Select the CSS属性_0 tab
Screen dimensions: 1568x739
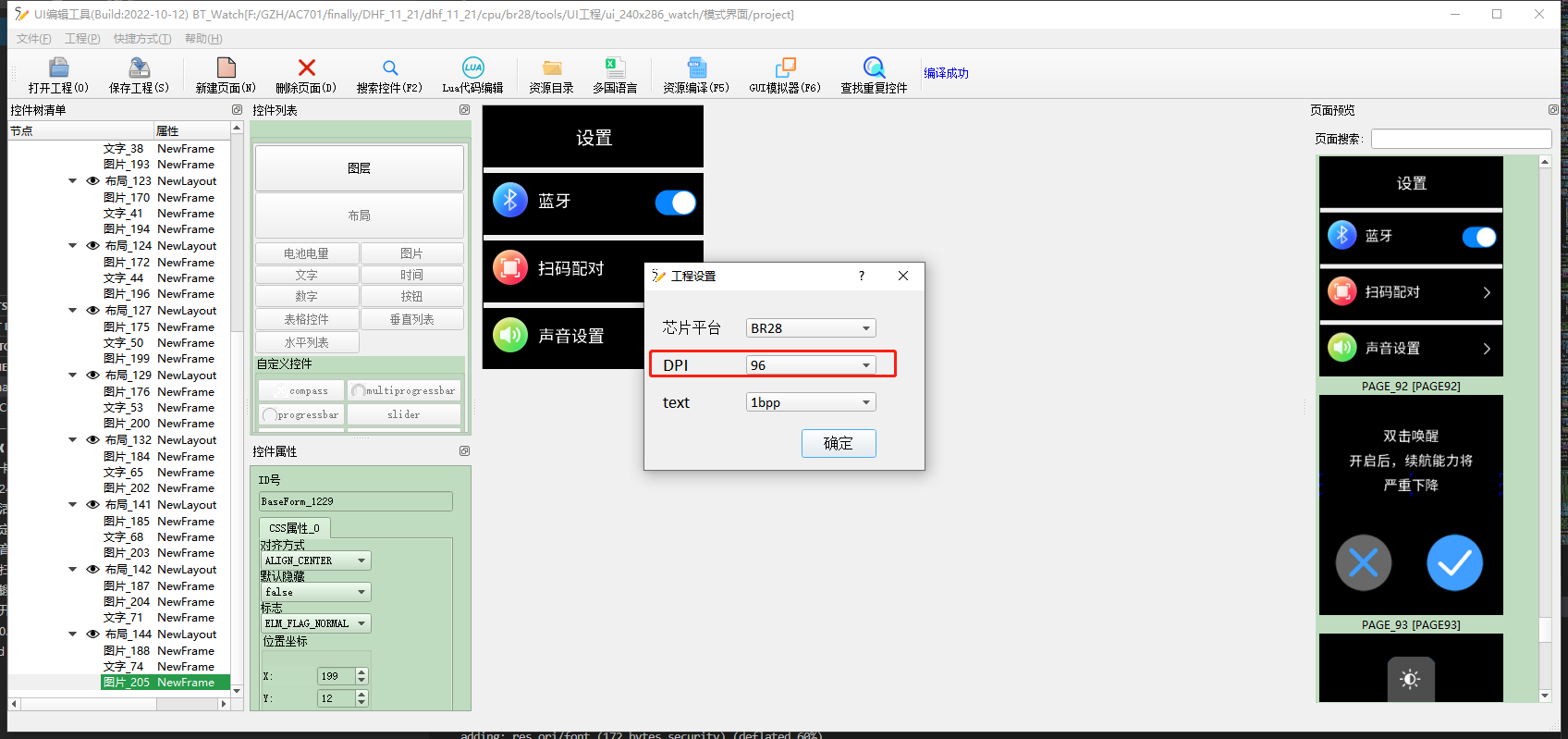[294, 528]
